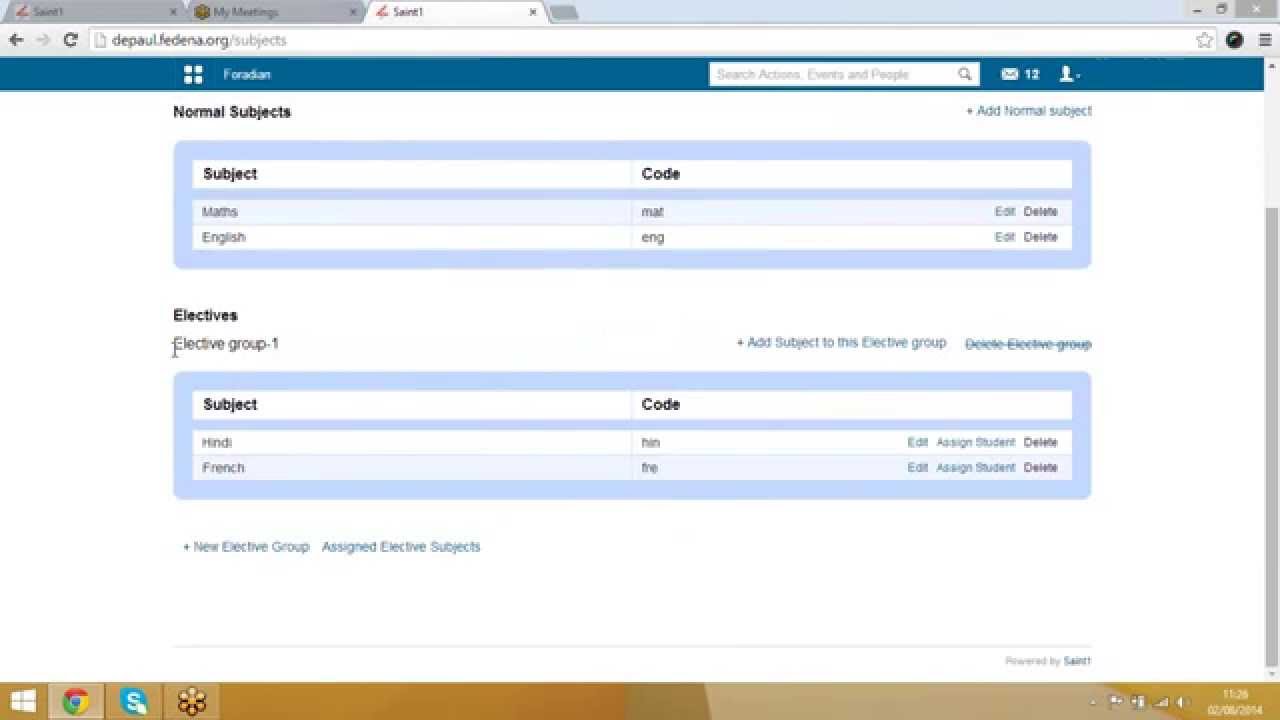1280x720 pixels.
Task: Click the message count 12
Action: pyautogui.click(x=1032, y=74)
